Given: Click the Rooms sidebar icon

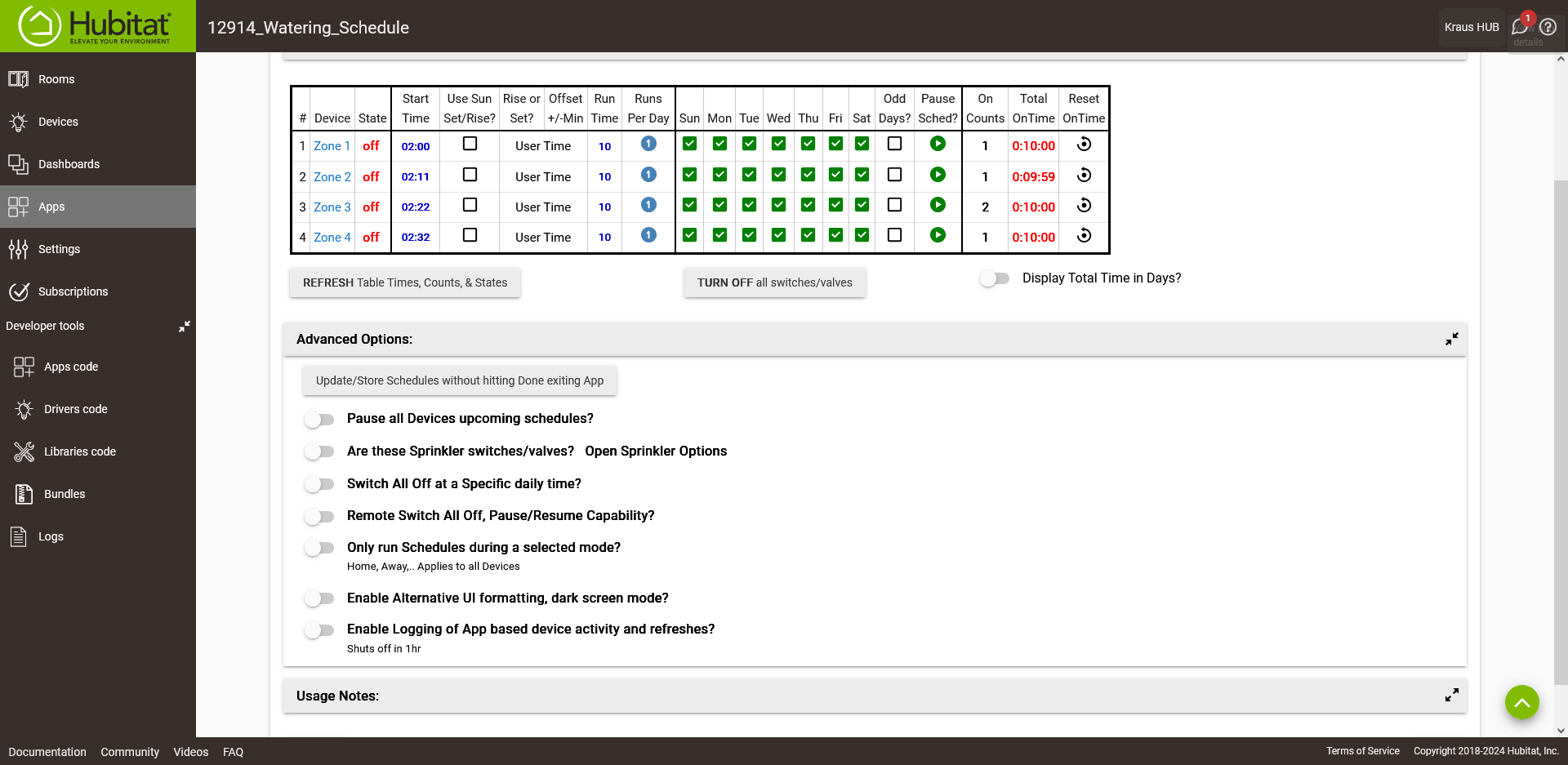Looking at the screenshot, I should click(x=18, y=79).
